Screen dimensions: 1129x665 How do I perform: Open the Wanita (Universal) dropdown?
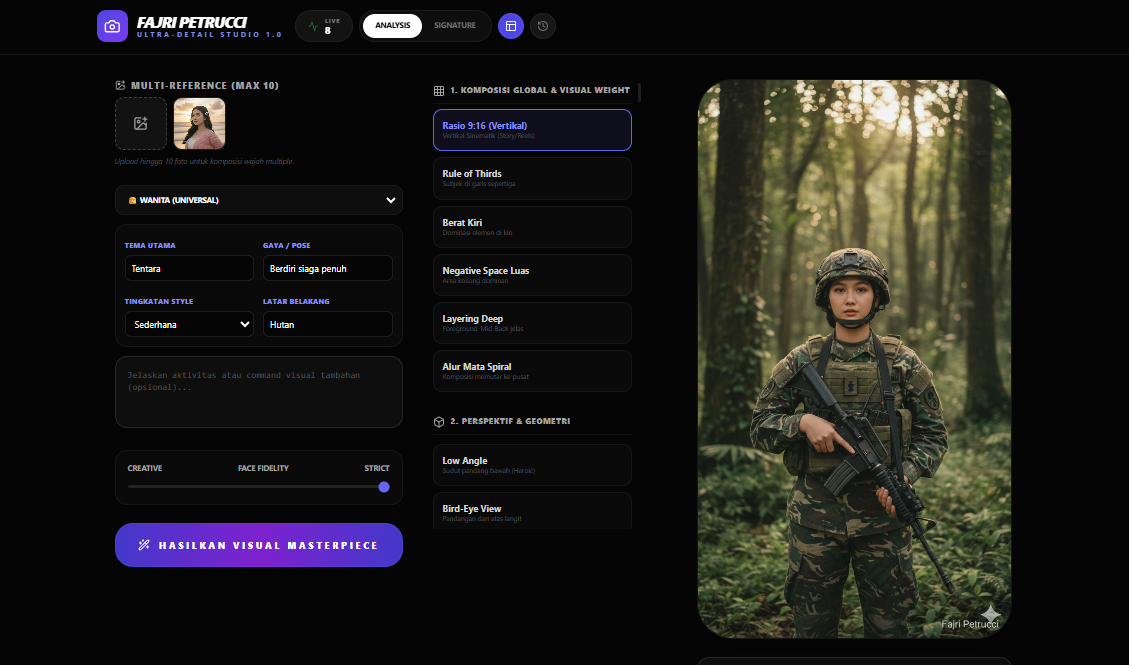point(259,200)
